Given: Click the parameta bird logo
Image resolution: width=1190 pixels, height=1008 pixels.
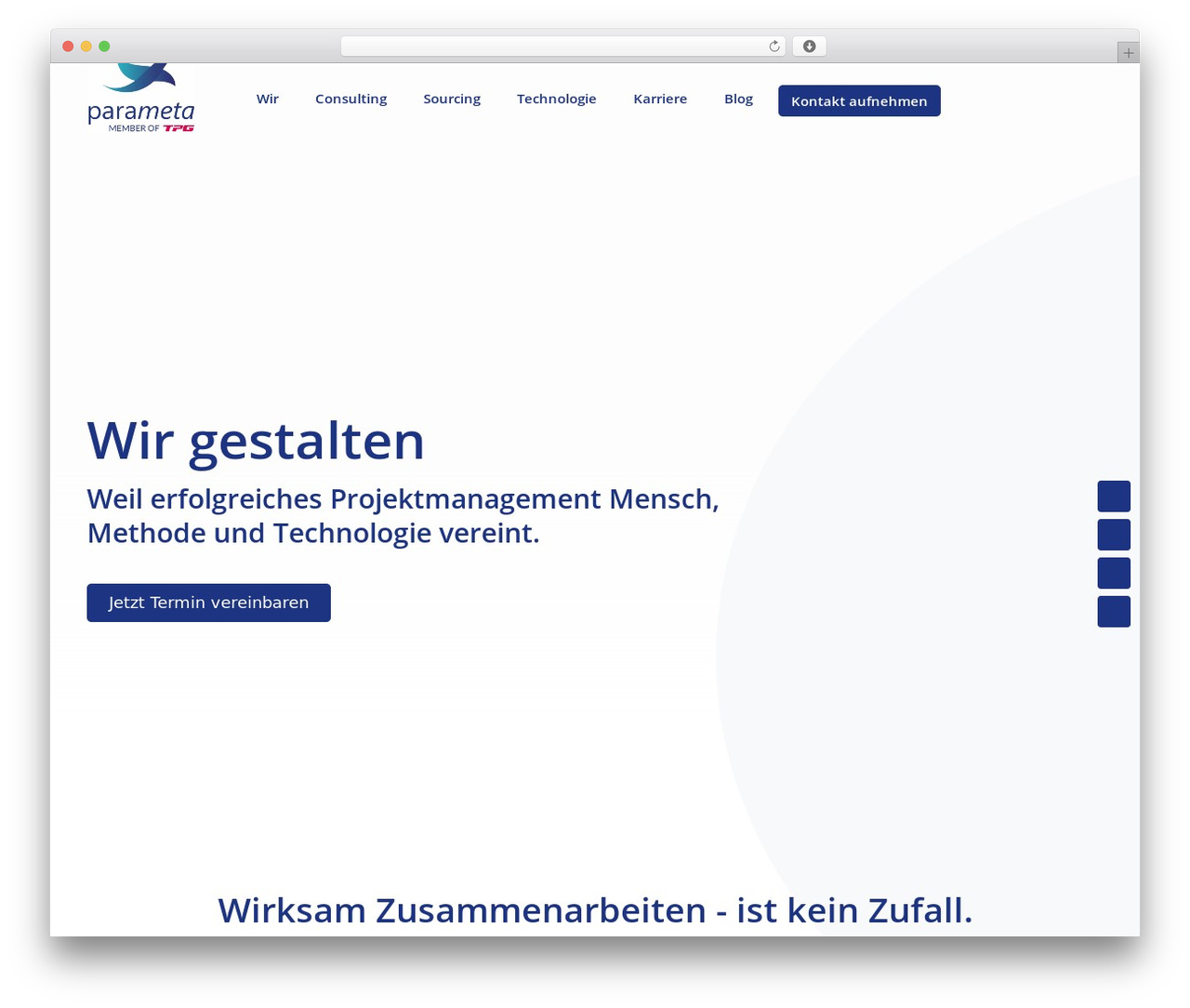Looking at the screenshot, I should point(140,98).
